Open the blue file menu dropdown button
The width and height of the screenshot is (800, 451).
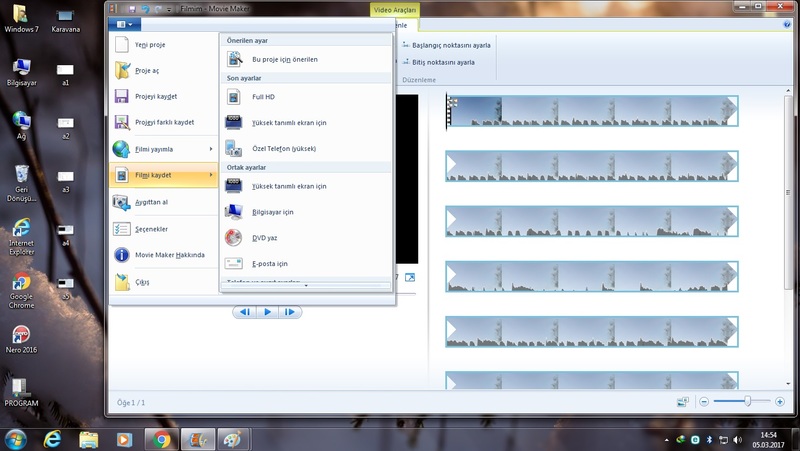[124, 24]
